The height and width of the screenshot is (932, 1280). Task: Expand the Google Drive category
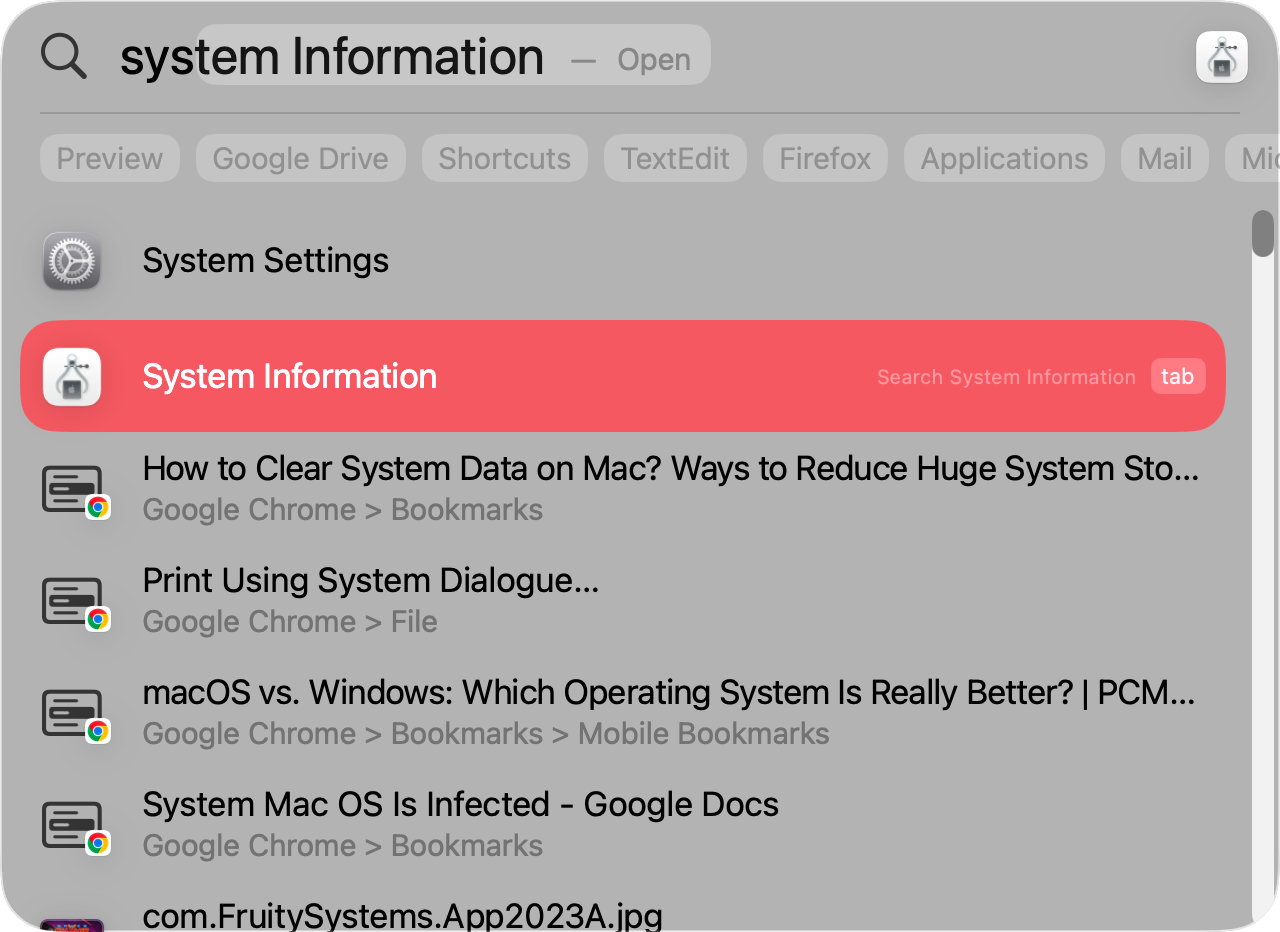tap(300, 157)
